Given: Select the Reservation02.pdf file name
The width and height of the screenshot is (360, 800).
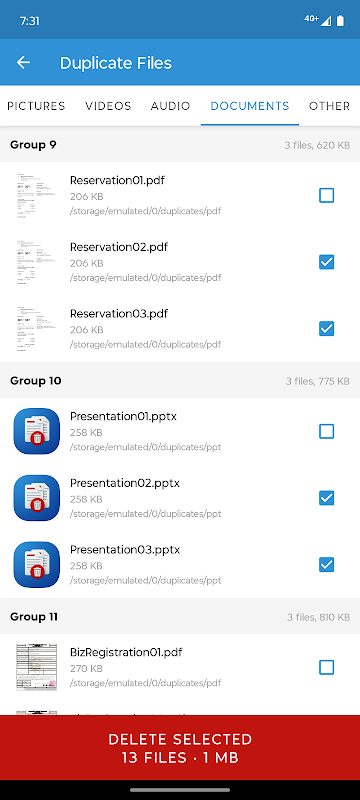Looking at the screenshot, I should tap(119, 247).
